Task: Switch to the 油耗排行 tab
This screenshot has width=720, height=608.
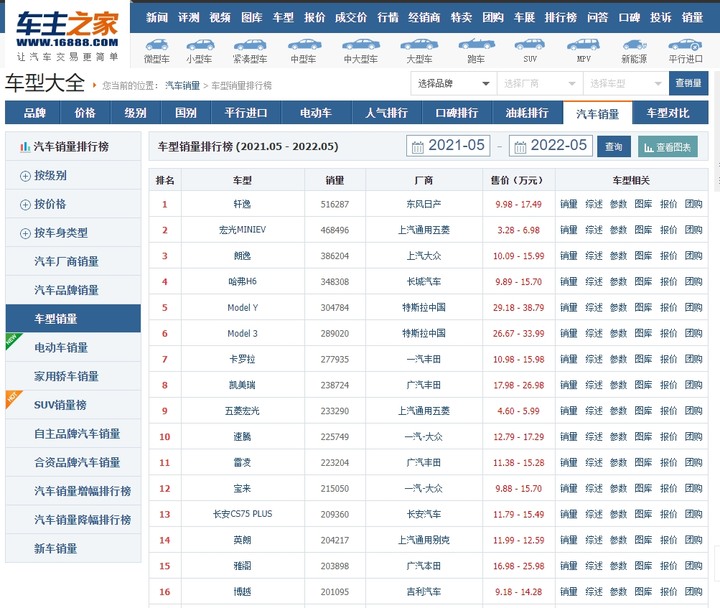Action: point(527,113)
